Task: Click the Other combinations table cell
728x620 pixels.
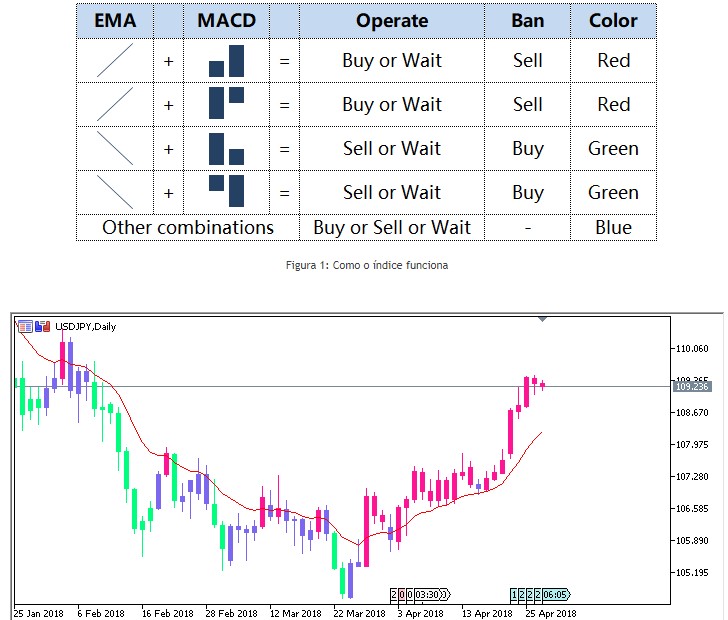Action: [x=188, y=227]
